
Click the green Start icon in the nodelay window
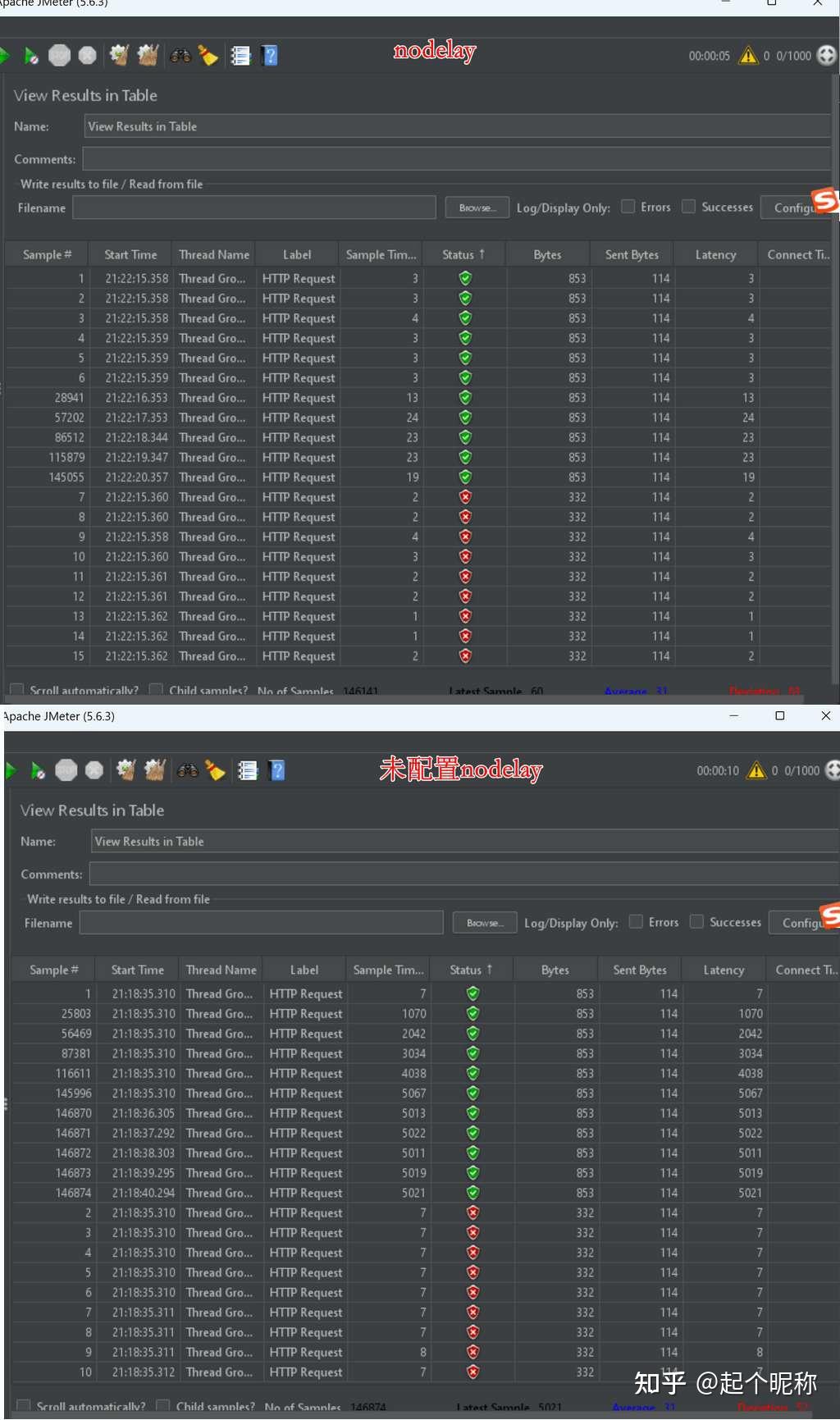tap(3, 55)
